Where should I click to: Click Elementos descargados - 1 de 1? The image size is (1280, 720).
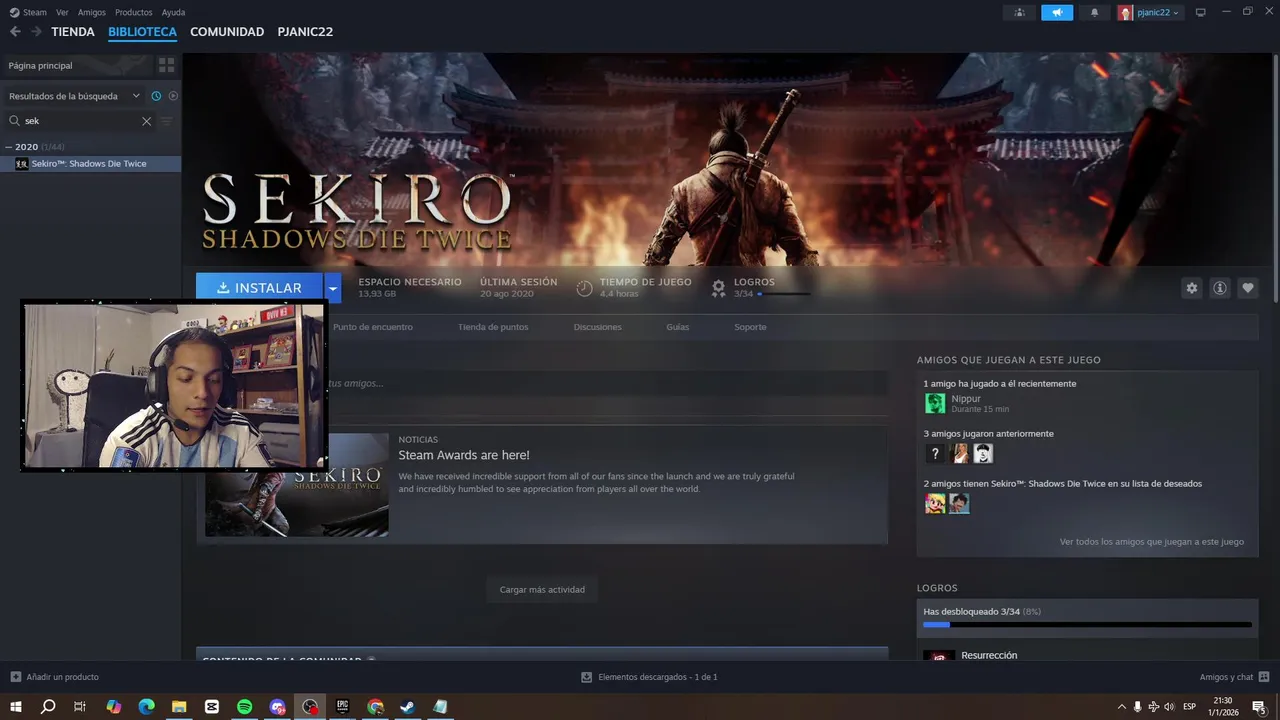click(658, 677)
